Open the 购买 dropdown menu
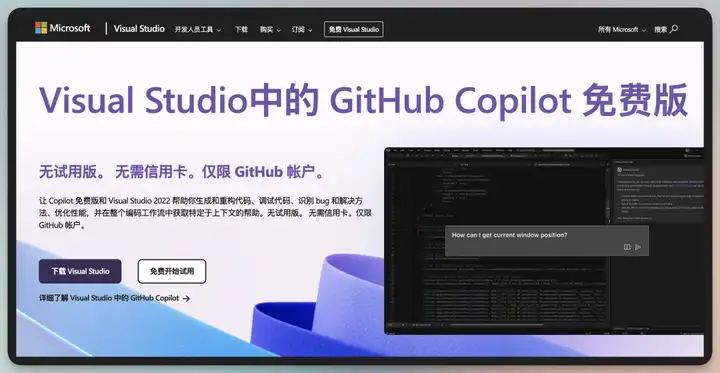720x373 pixels. click(x=270, y=29)
